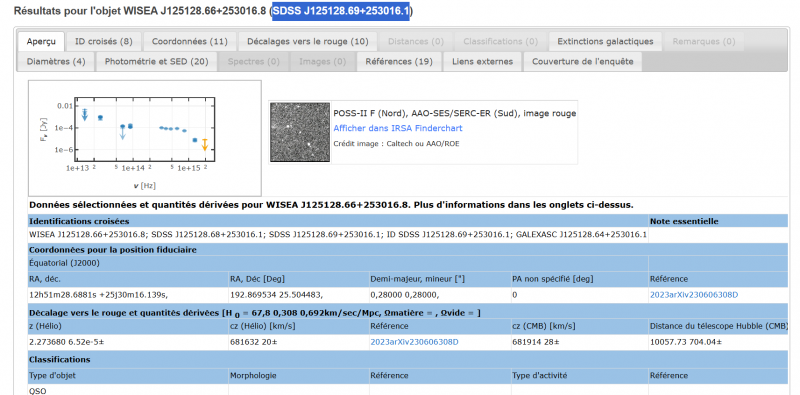Click RA value 12h51m28.6881s +25j30m16.139s
Image resolution: width=800 pixels, height=395 pixels.
click(x=99, y=295)
